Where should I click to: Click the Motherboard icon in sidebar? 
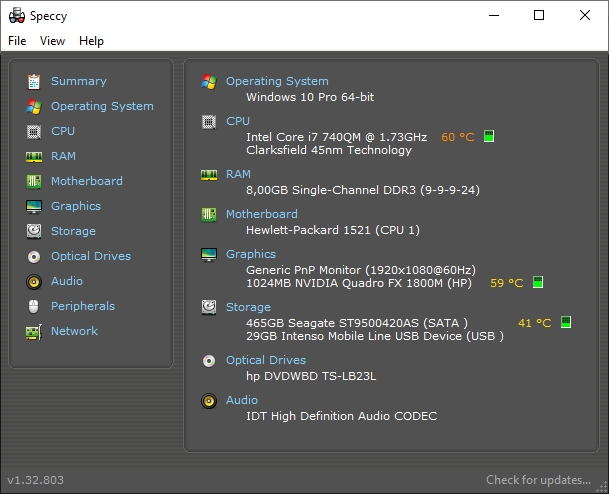(x=34, y=181)
